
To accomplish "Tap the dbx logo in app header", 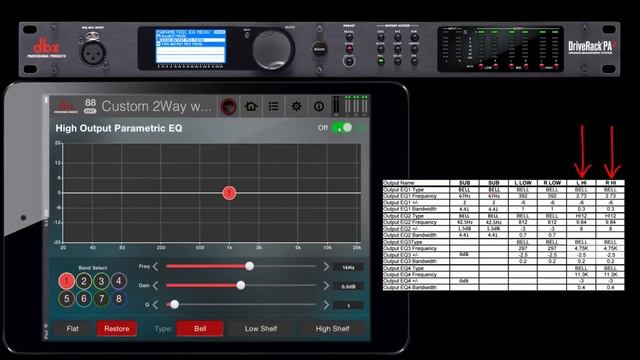I will coord(66,107).
